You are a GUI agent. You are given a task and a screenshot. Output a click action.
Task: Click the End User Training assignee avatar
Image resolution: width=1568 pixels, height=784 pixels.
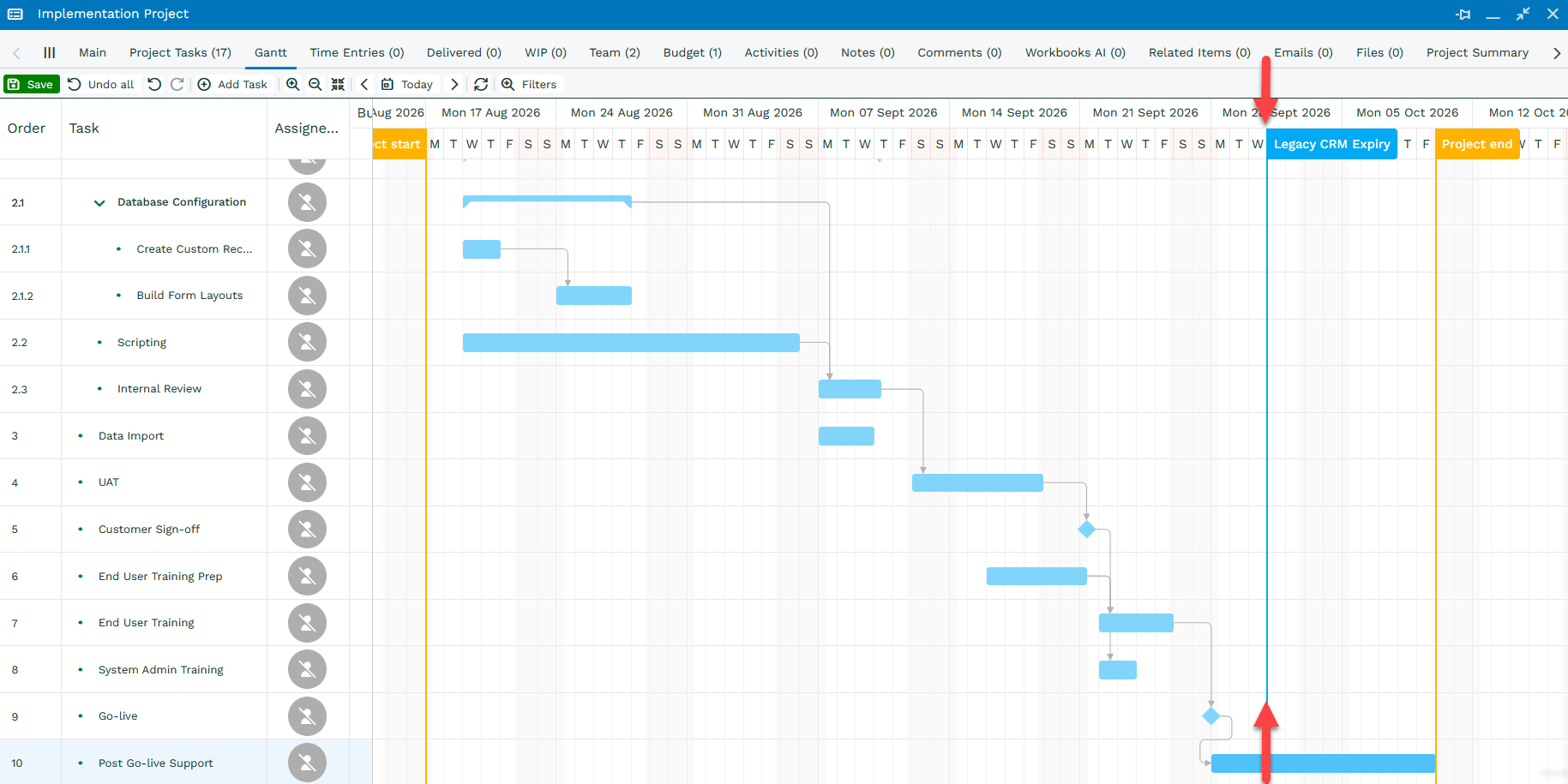[307, 623]
